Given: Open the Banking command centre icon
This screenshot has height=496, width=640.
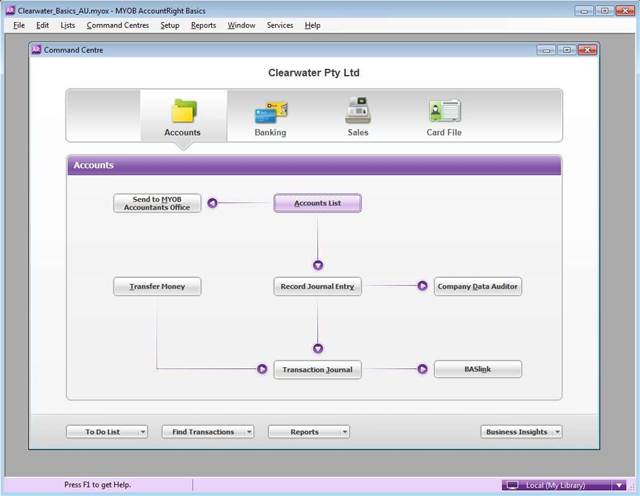Looking at the screenshot, I should point(271,112).
